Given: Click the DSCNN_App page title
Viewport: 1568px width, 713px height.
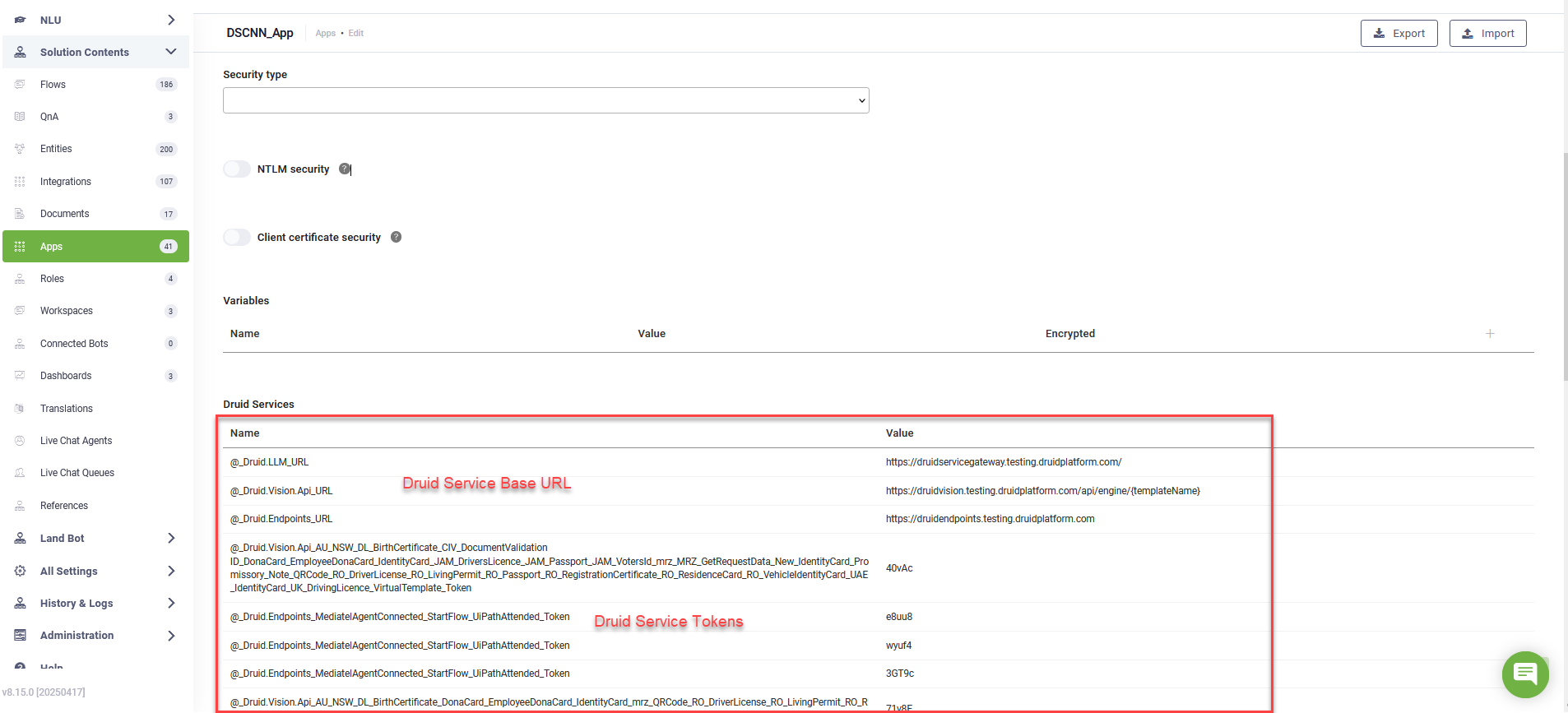Looking at the screenshot, I should click(260, 33).
